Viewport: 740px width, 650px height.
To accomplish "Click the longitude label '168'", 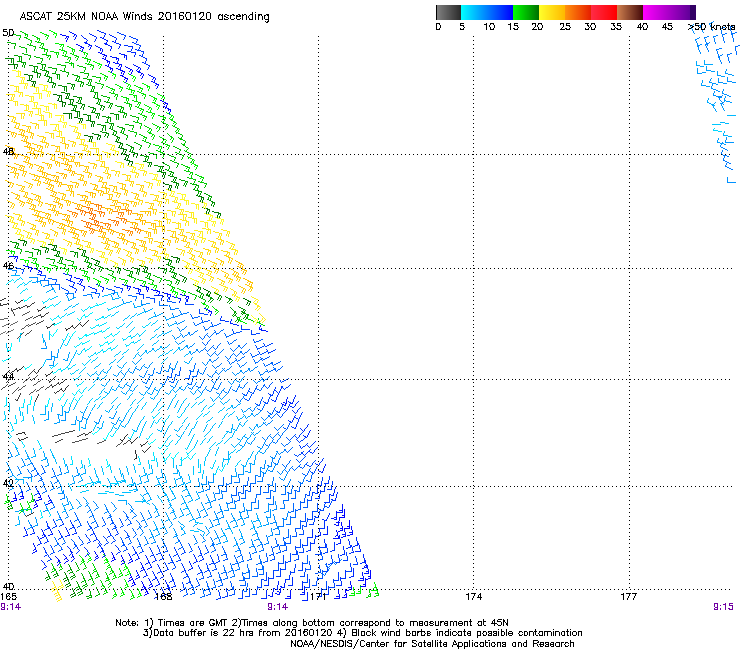I will (163, 597).
